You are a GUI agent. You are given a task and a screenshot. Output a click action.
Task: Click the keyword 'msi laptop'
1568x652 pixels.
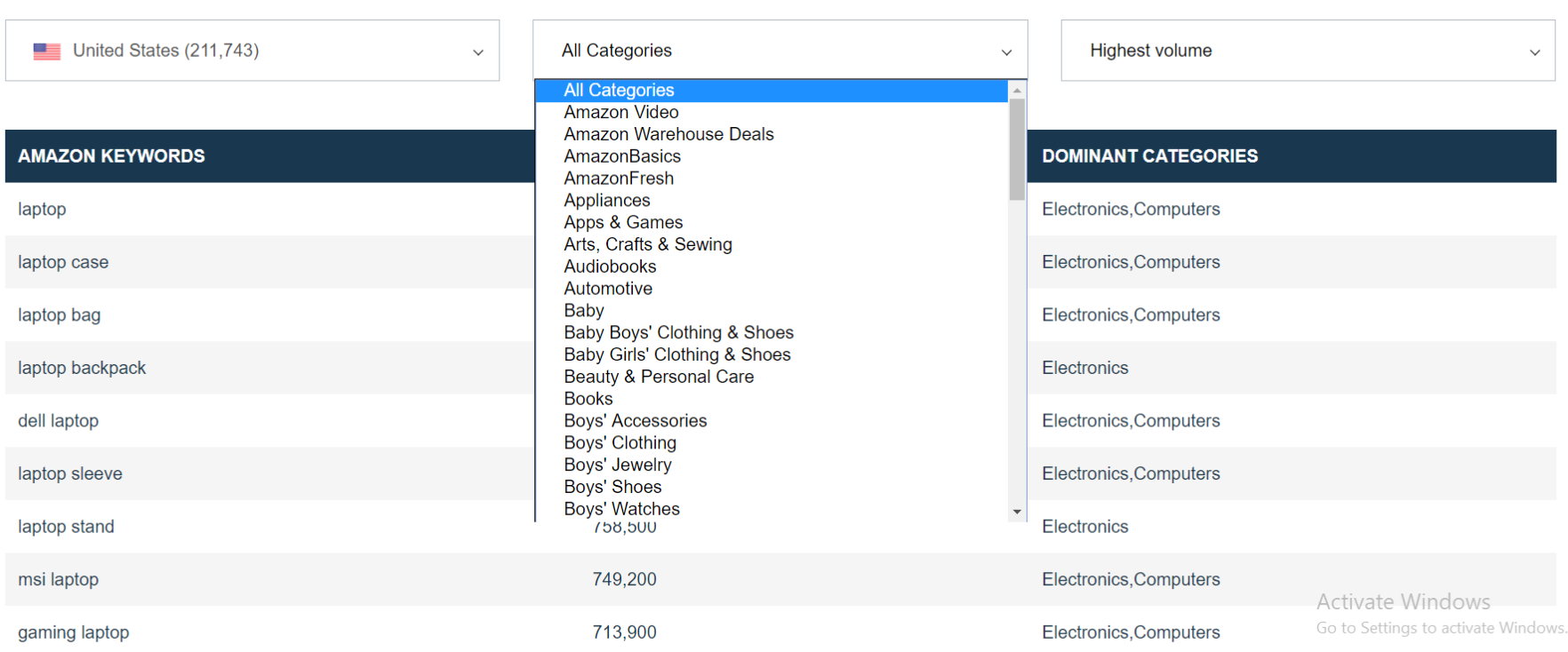pyautogui.click(x=58, y=580)
